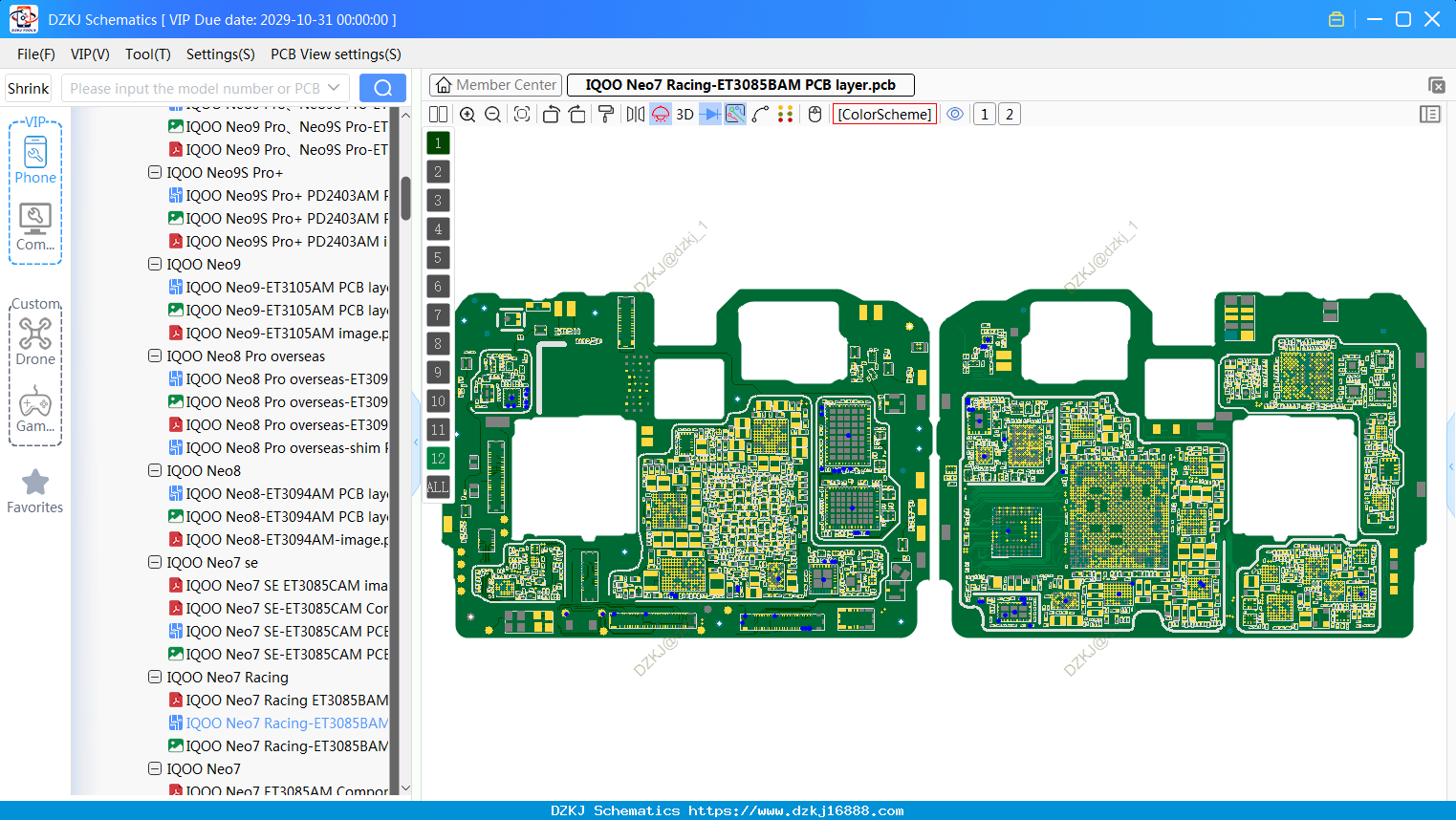
Task: Select board side button 2
Action: (1010, 115)
